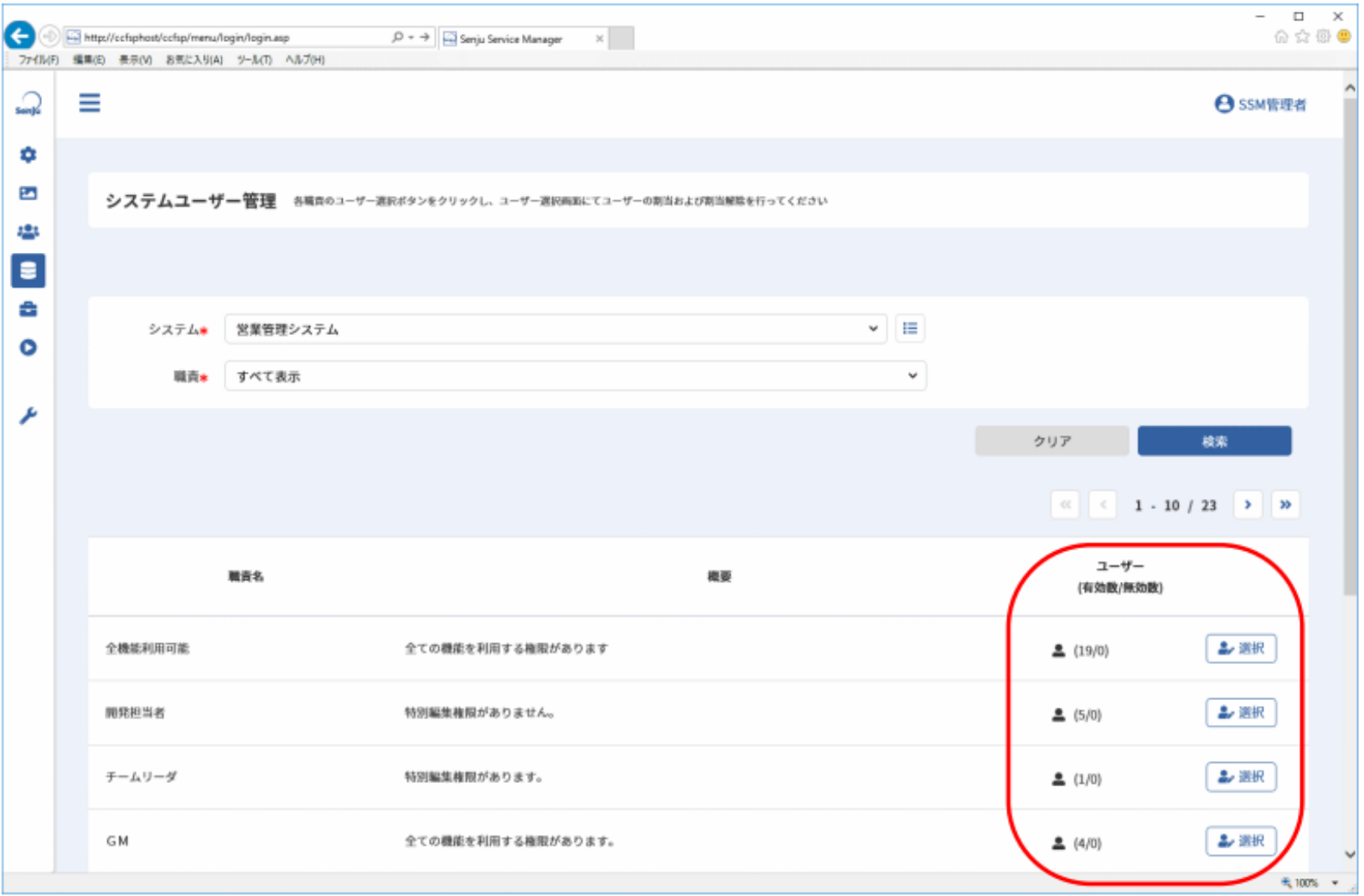Click the GM role name
Image resolution: width=1364 pixels, height=896 pixels.
point(117,841)
